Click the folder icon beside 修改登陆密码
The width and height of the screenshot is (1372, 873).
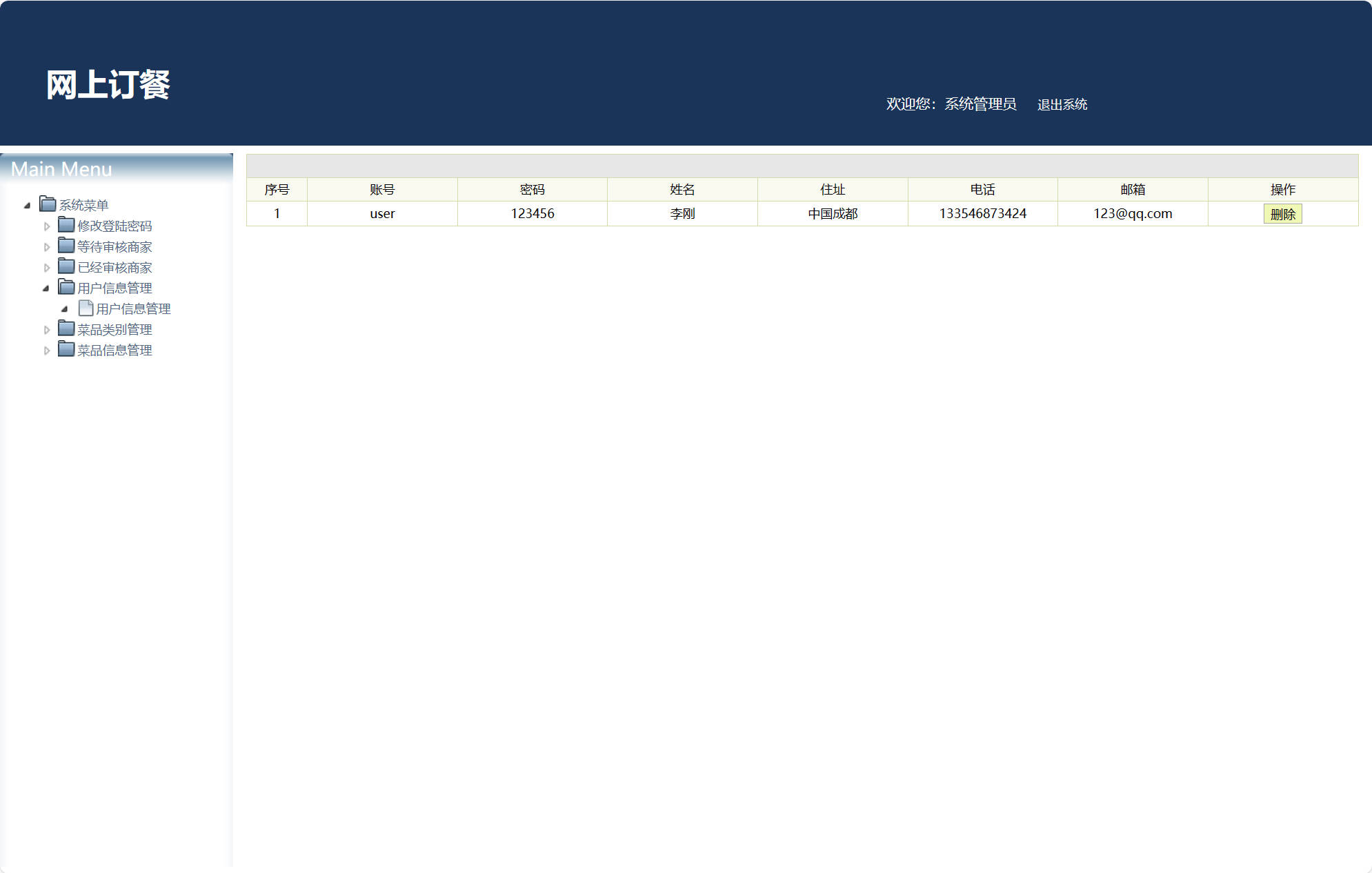(x=66, y=225)
